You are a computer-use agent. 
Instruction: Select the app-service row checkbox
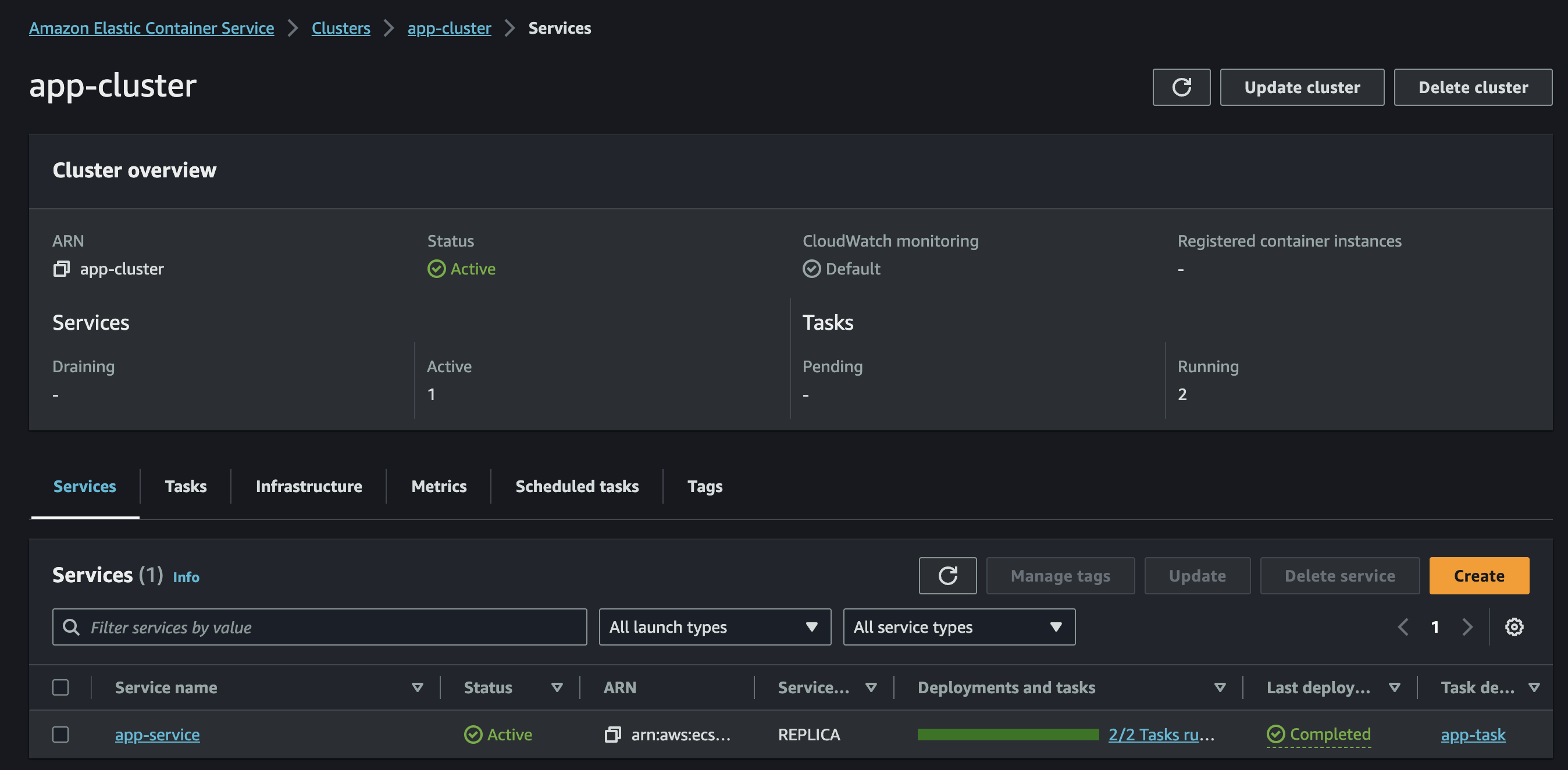coord(60,734)
